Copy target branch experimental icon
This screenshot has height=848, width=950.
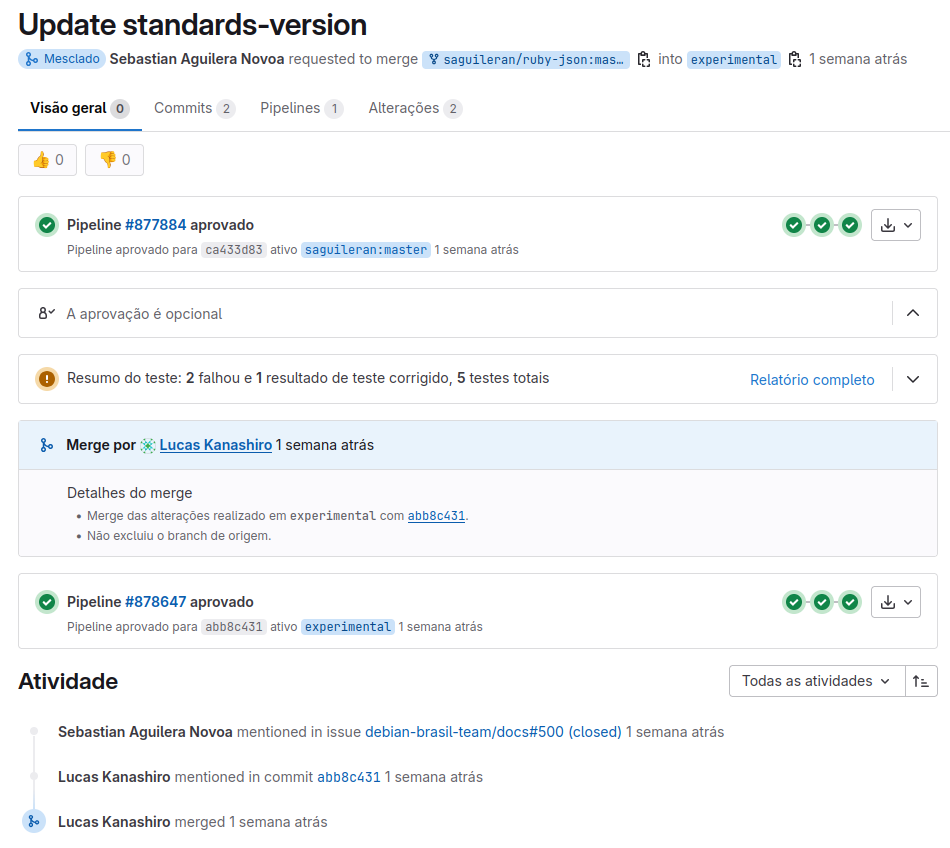point(795,59)
